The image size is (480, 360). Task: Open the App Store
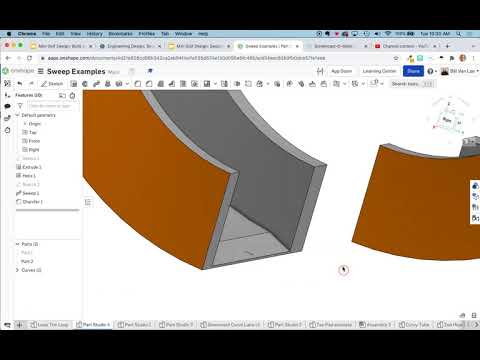(342, 71)
